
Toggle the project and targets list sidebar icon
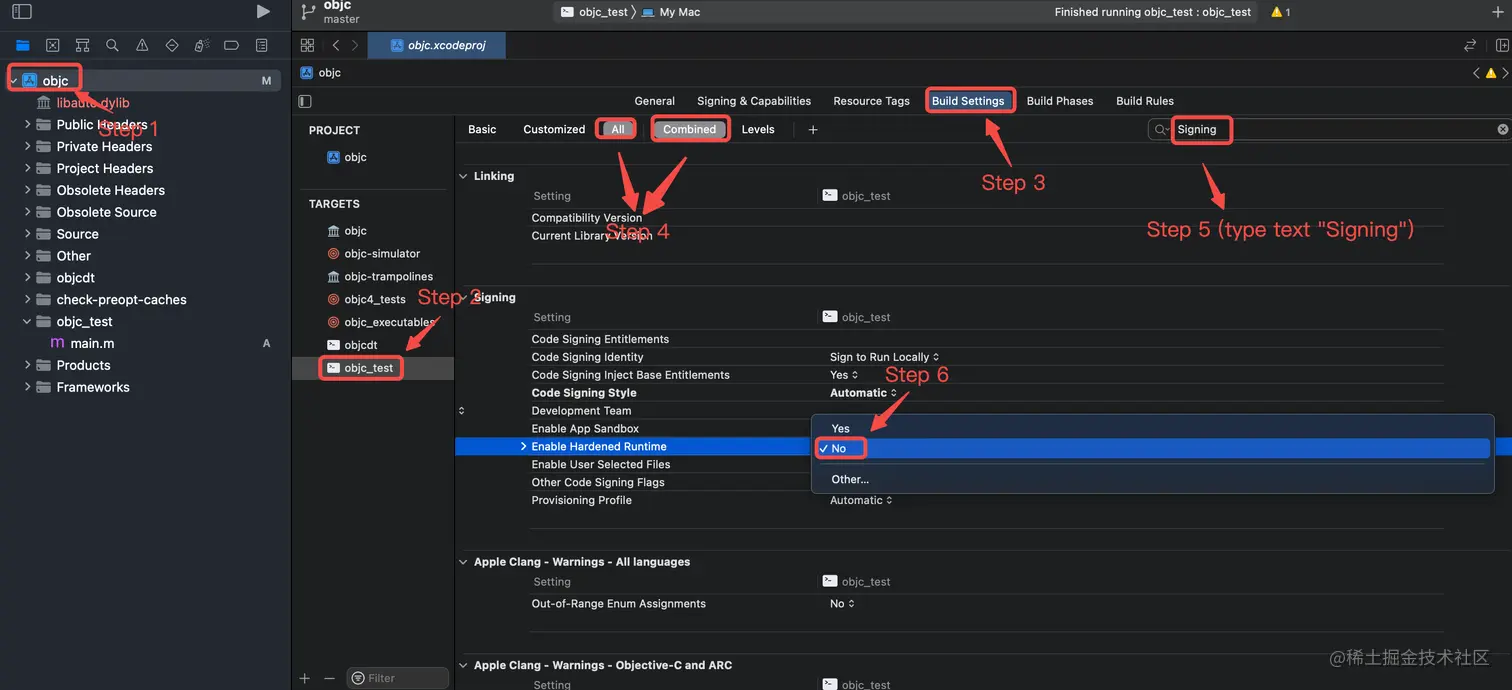point(305,101)
